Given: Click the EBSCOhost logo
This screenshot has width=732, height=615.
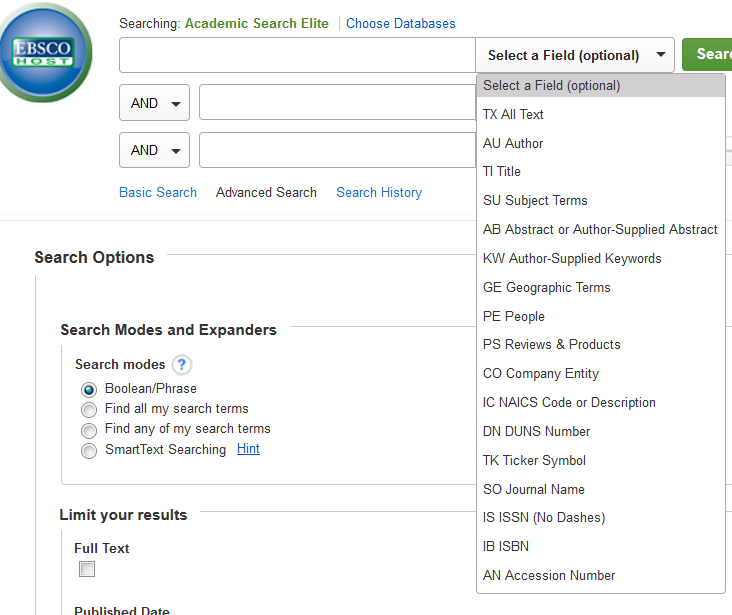Looking at the screenshot, I should (44, 50).
